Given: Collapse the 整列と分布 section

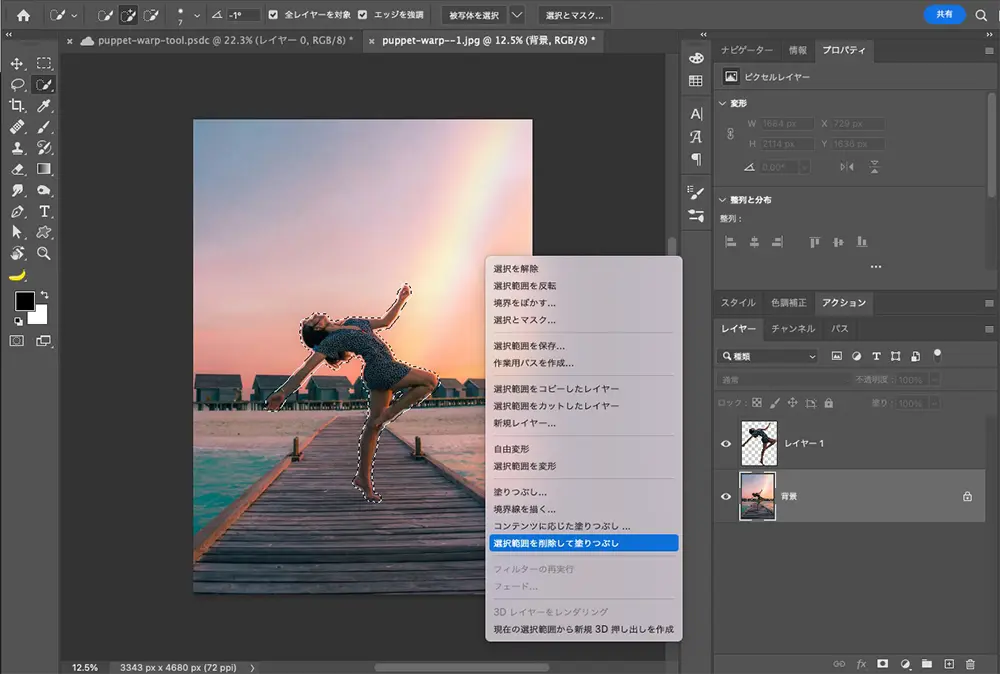Looking at the screenshot, I should [x=724, y=200].
